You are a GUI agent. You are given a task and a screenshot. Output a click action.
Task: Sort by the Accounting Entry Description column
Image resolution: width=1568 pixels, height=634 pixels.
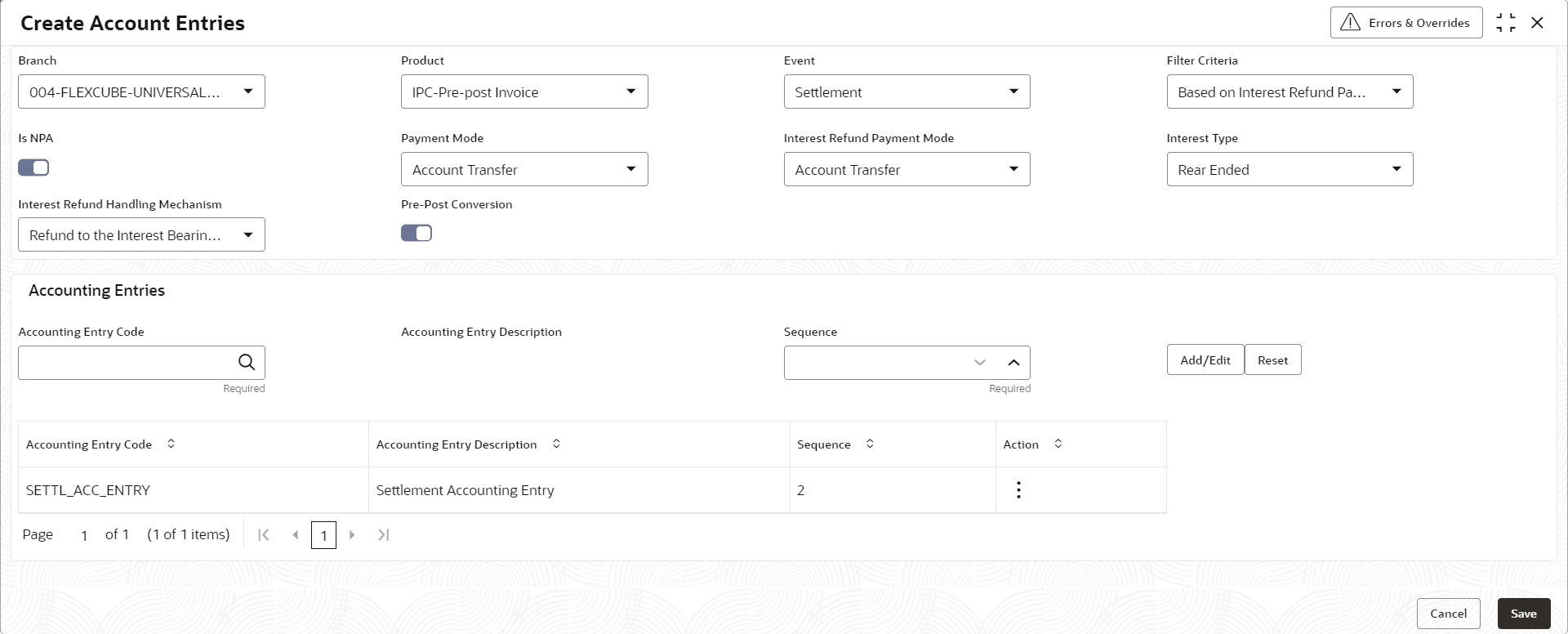point(556,444)
